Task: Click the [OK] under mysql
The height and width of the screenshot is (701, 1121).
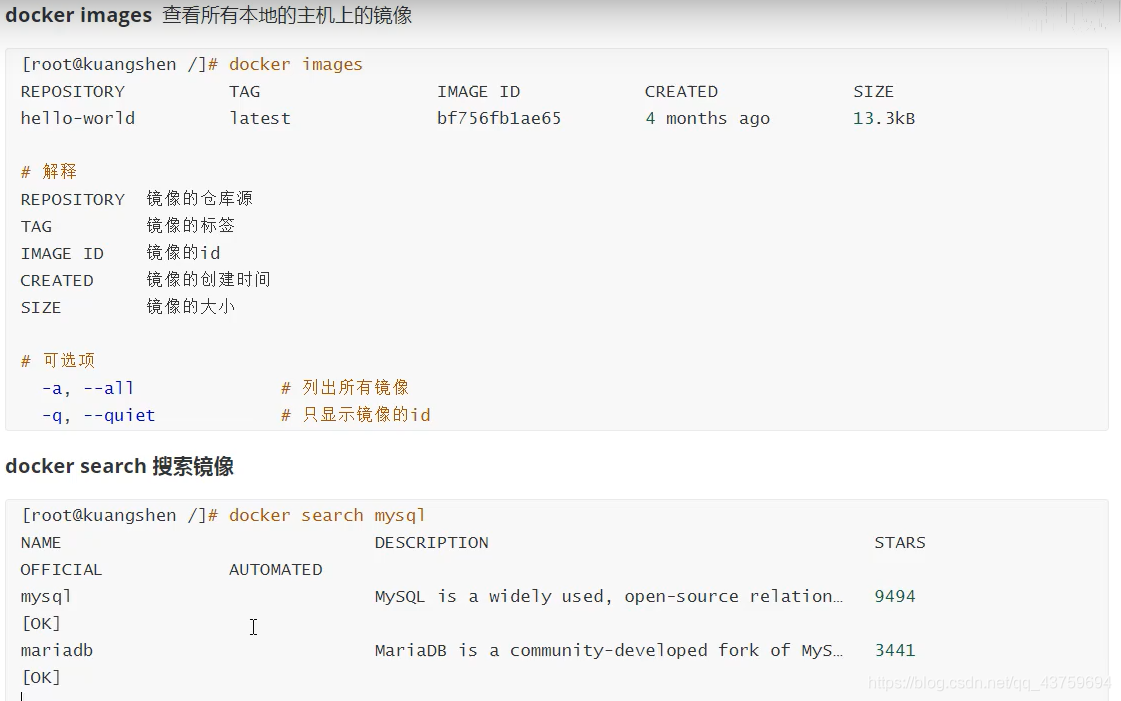Action: coord(41,623)
